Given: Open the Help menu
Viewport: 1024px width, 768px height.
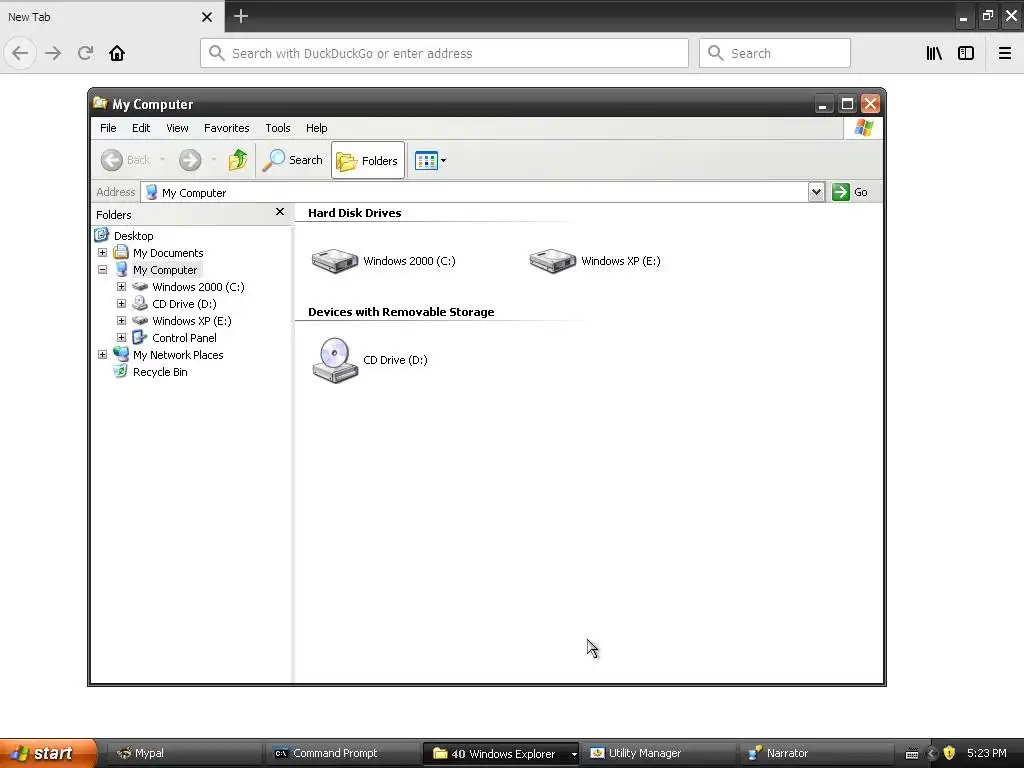Looking at the screenshot, I should pos(317,128).
